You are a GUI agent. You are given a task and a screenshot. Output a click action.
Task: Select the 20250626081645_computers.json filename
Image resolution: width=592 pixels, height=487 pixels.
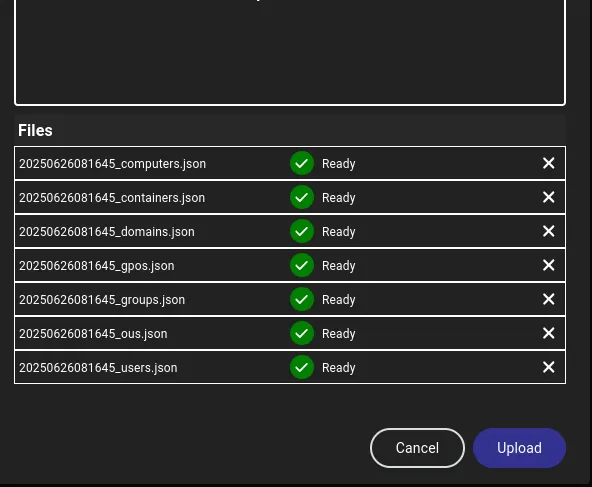tap(113, 164)
